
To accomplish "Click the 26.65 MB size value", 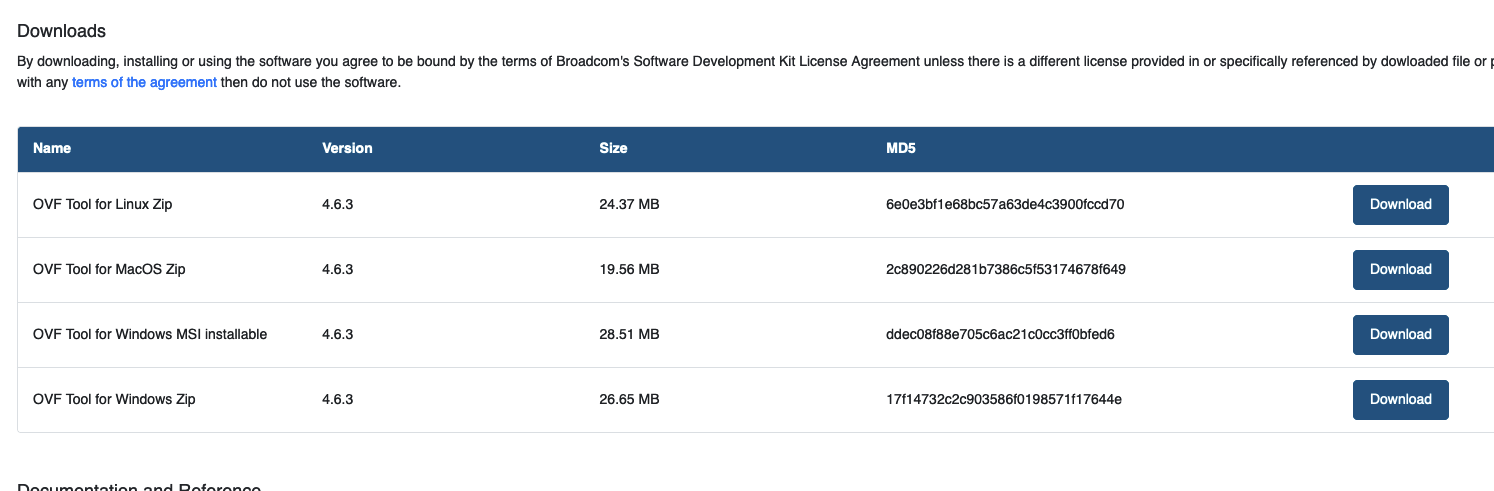I will [x=629, y=399].
